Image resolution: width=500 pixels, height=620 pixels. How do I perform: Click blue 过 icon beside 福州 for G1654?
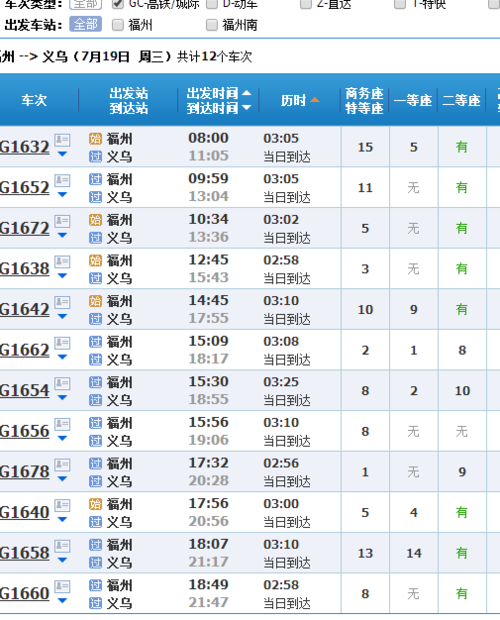(x=95, y=382)
